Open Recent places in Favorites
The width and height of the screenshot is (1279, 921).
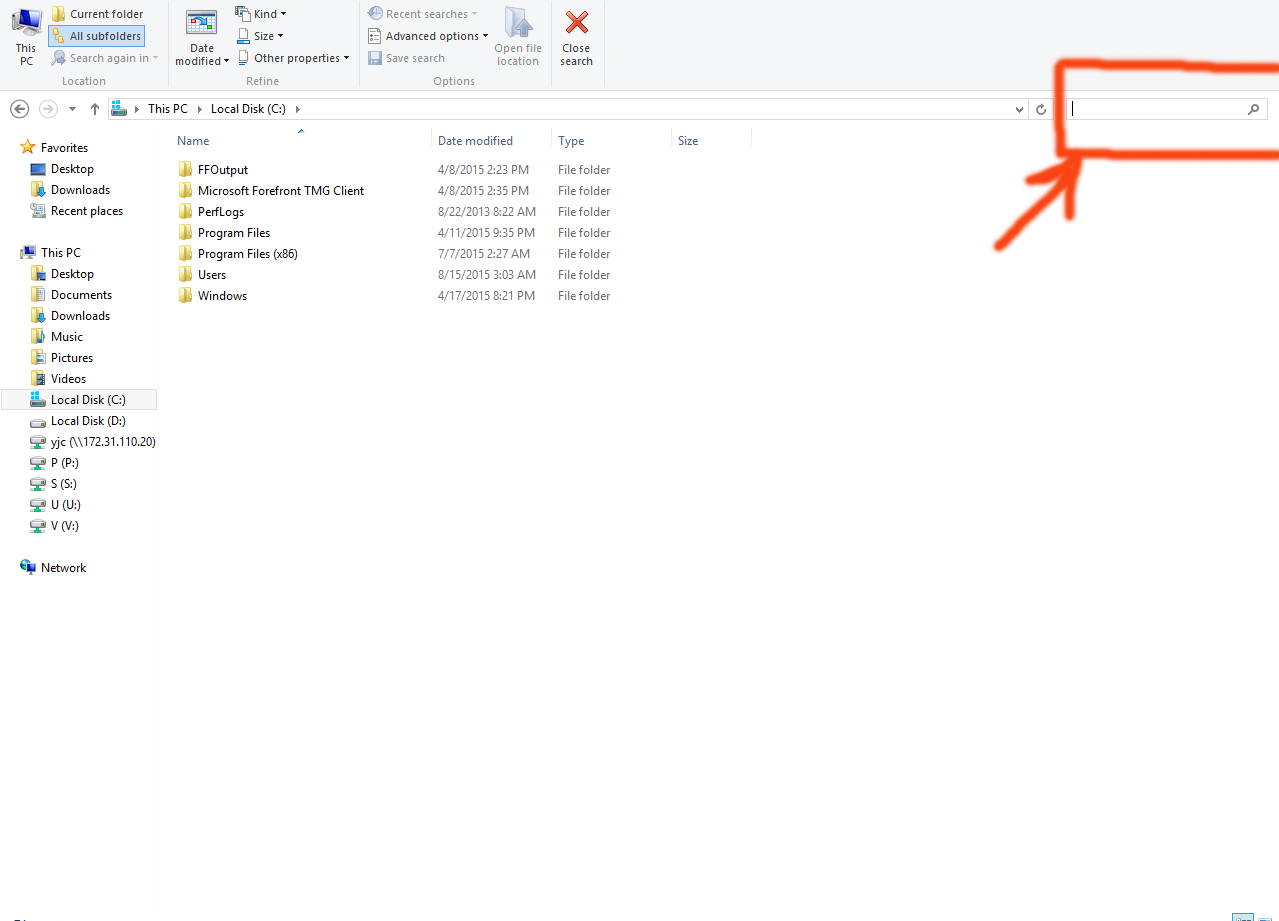(x=87, y=211)
